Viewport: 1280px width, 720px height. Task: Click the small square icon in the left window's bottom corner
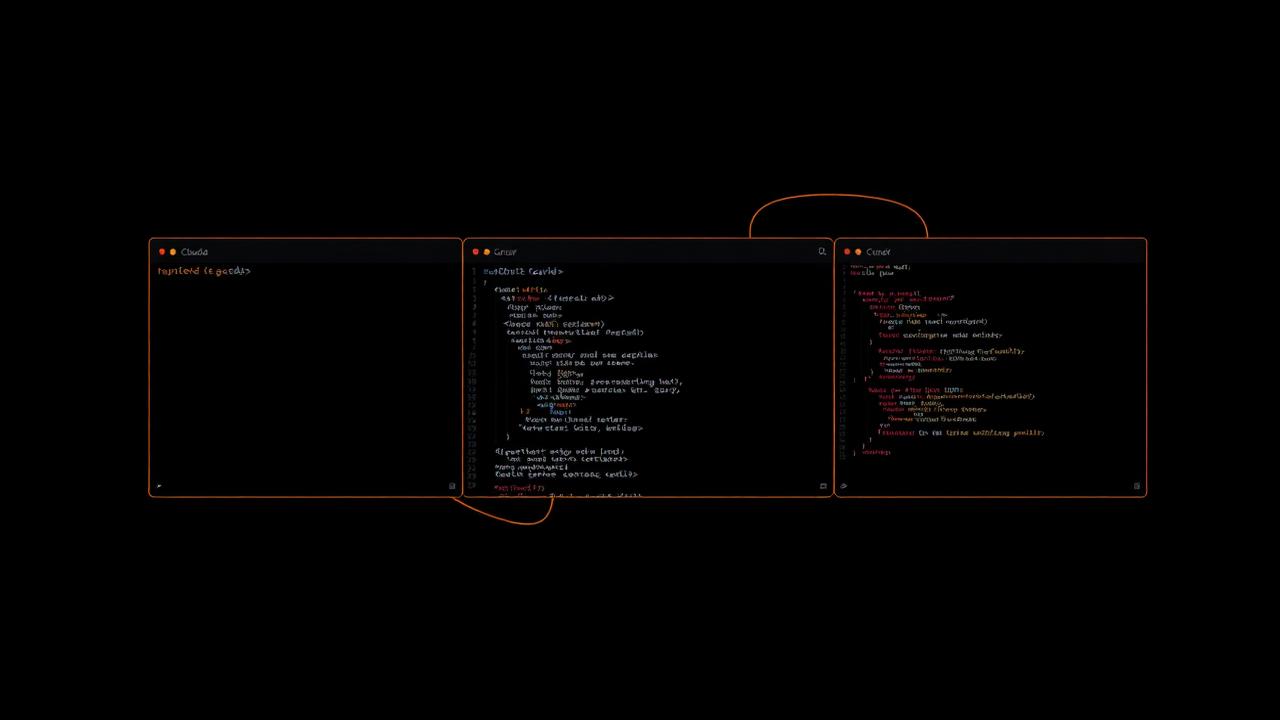pyautogui.click(x=452, y=487)
